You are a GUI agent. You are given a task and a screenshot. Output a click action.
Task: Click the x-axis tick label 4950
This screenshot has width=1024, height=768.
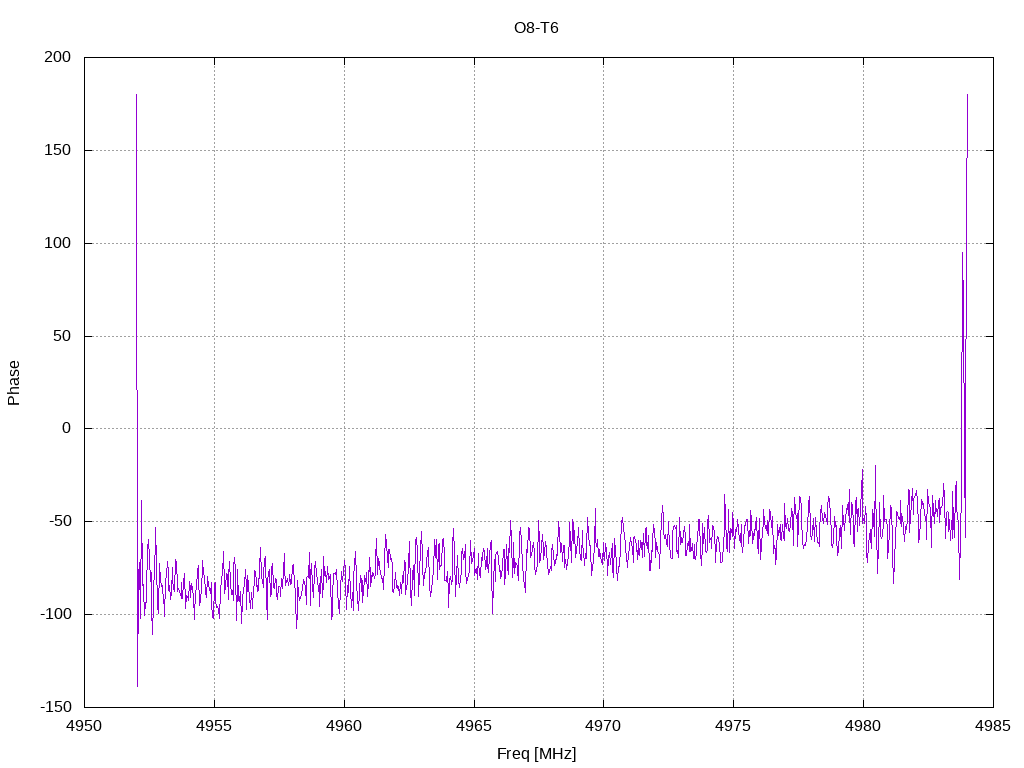84,726
